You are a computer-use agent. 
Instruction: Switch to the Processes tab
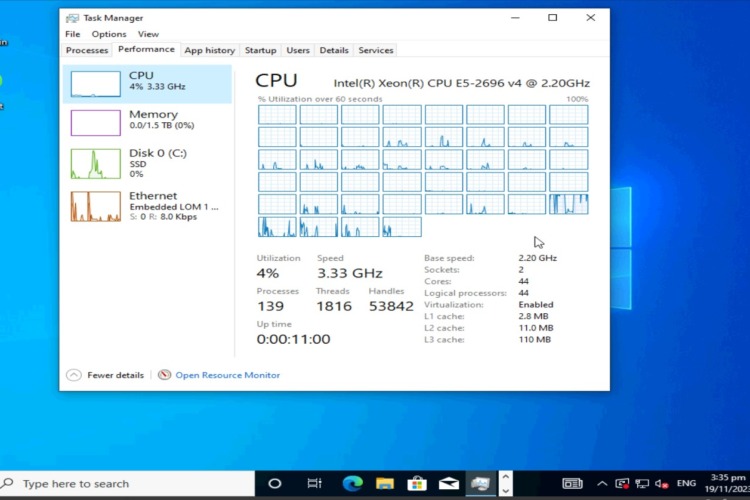point(87,50)
